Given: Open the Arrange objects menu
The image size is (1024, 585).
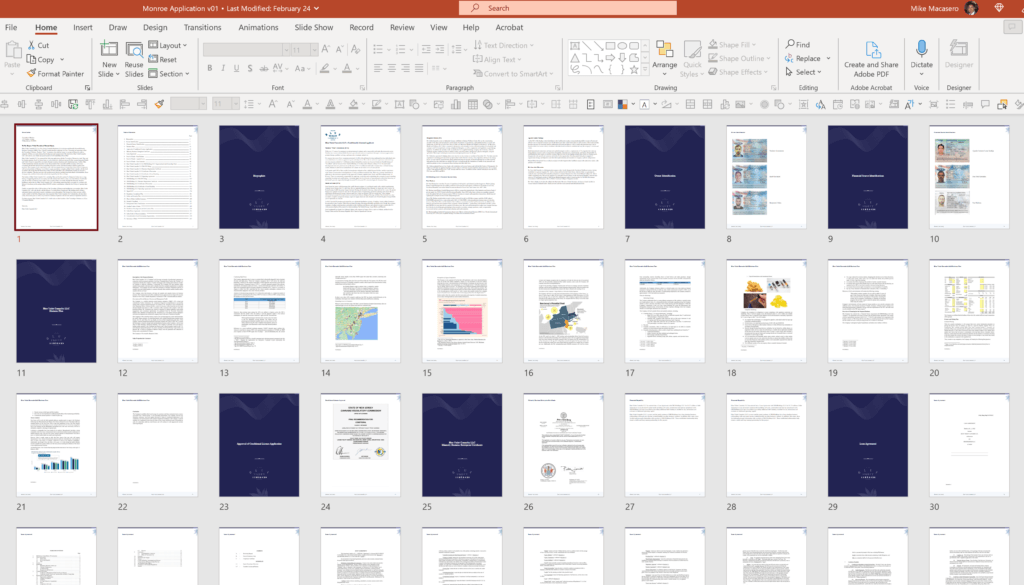Looking at the screenshot, I should pos(664,59).
